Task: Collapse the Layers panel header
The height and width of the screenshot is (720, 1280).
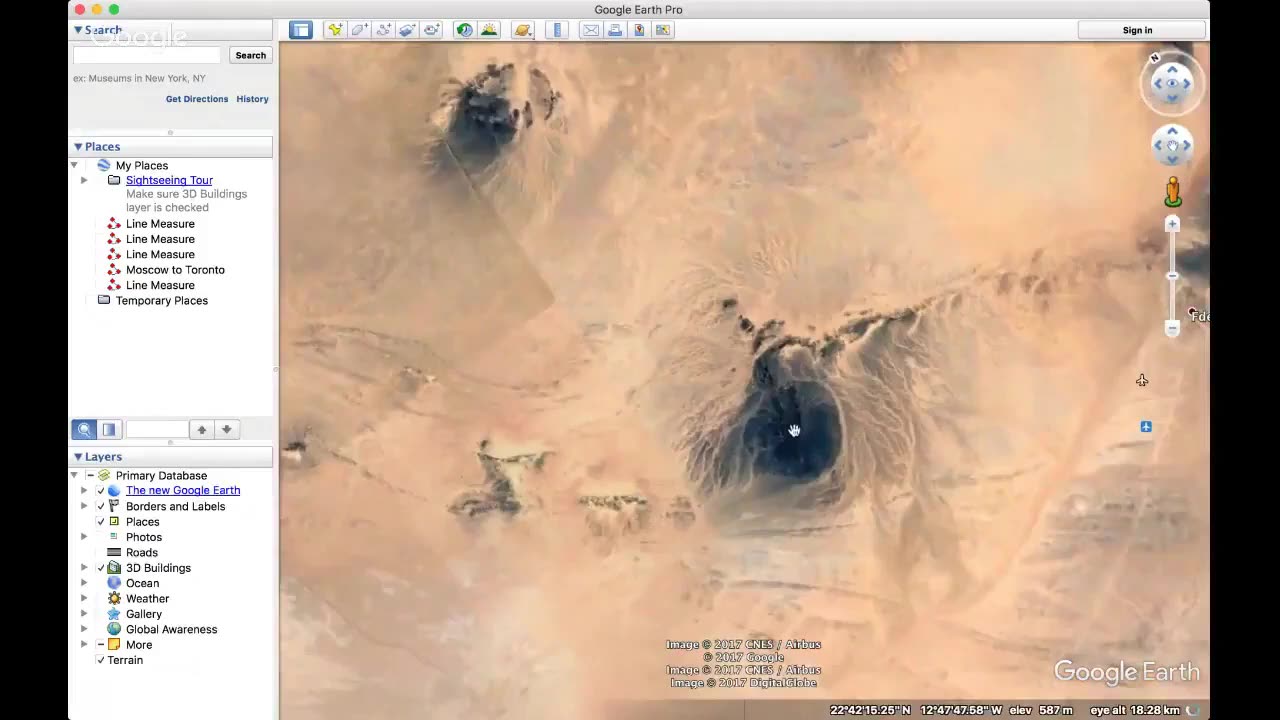Action: [78, 457]
